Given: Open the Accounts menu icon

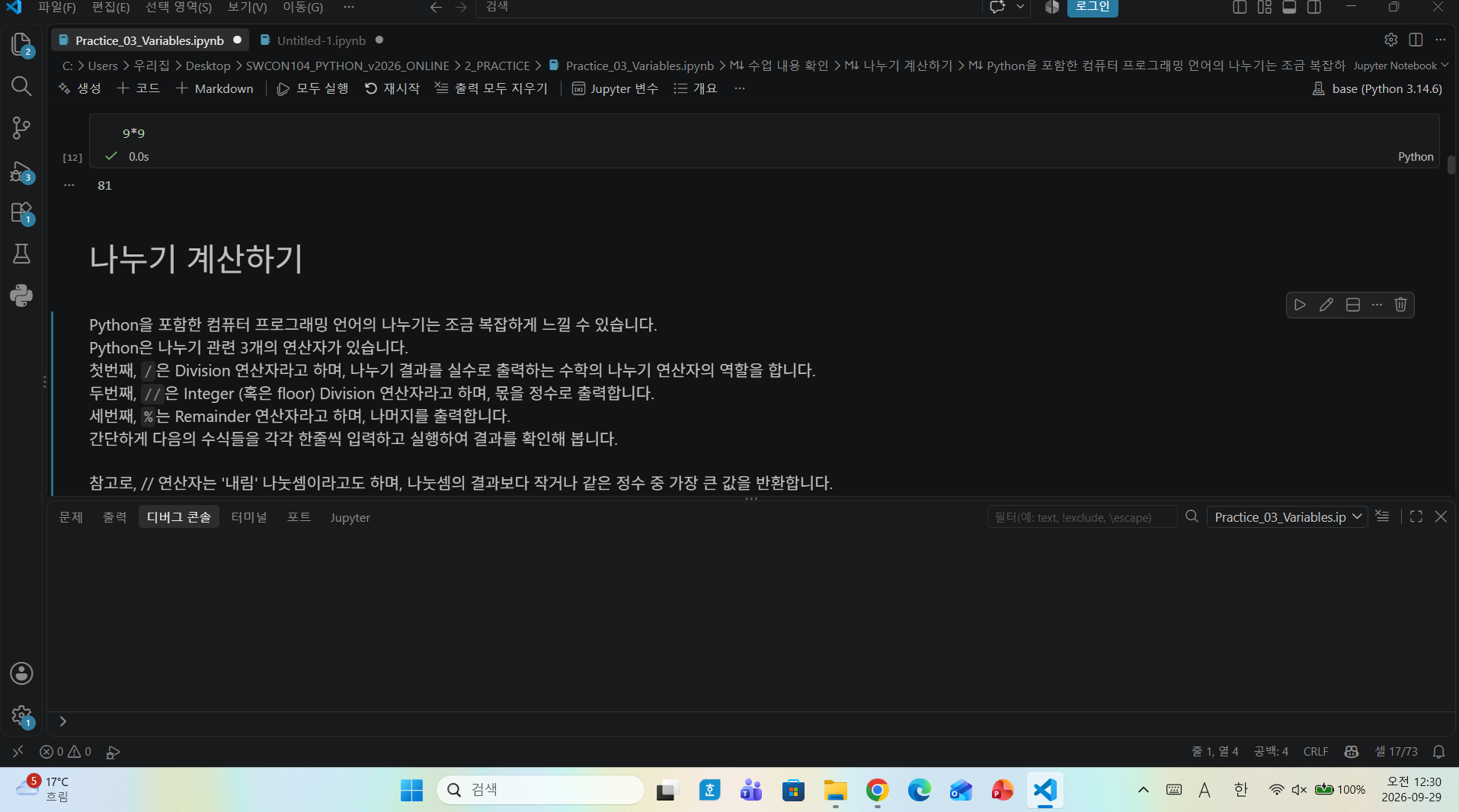Looking at the screenshot, I should (21, 673).
